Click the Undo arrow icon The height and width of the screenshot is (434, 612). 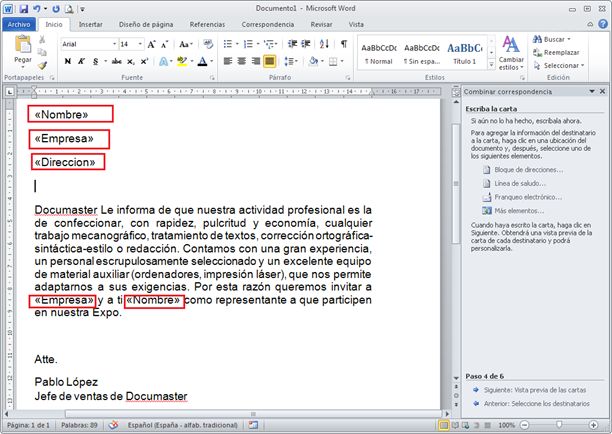pos(36,9)
